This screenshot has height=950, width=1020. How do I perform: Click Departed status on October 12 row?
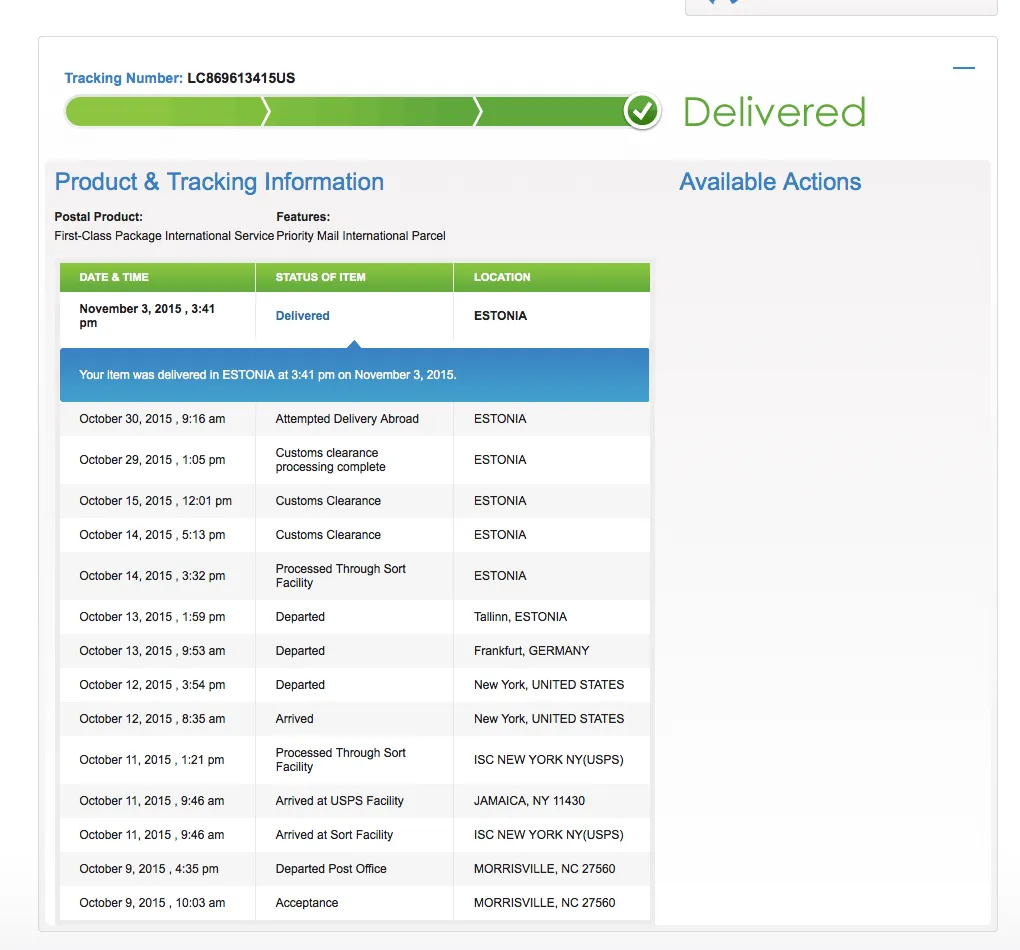click(300, 685)
